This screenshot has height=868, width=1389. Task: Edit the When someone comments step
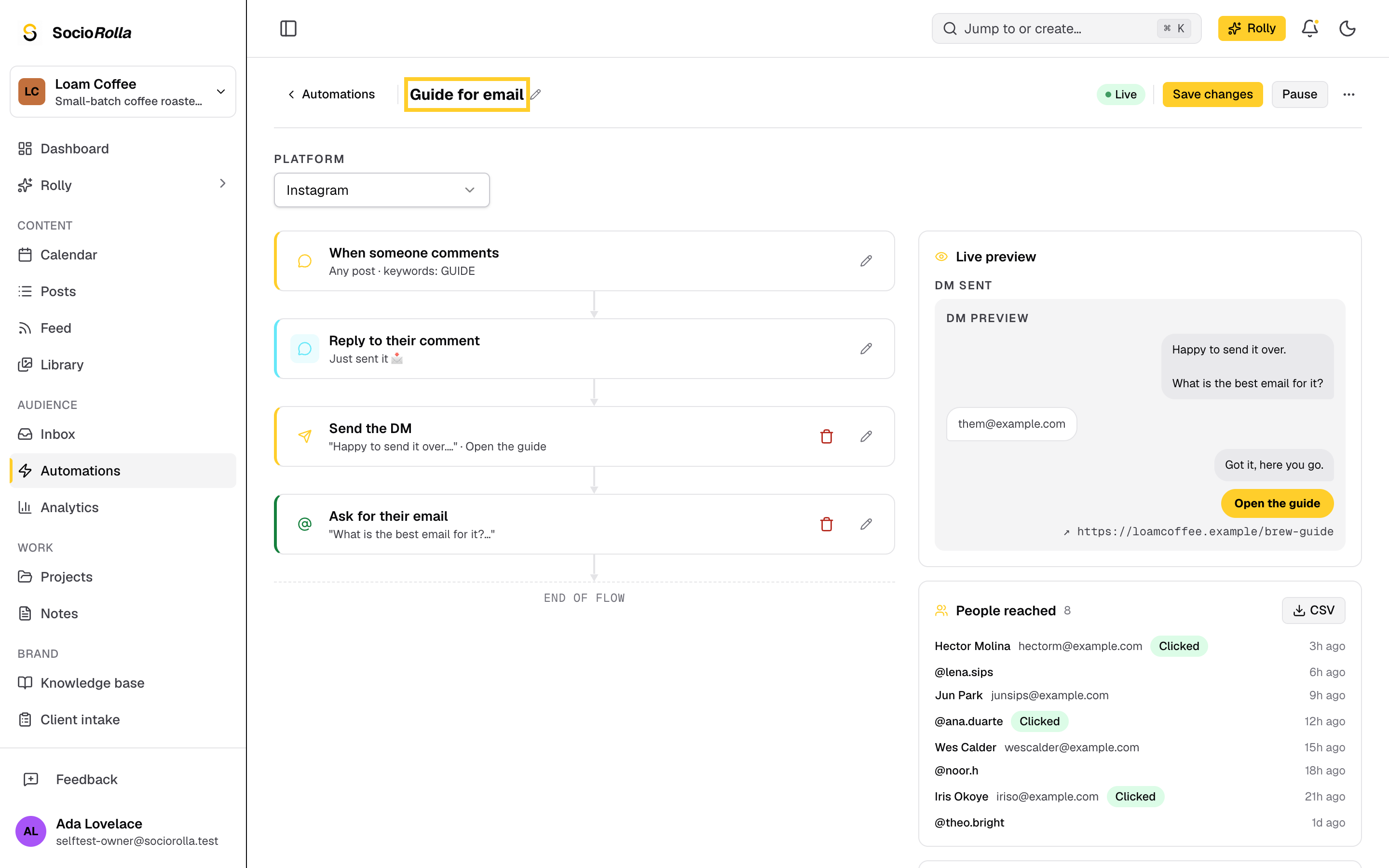coord(866,260)
